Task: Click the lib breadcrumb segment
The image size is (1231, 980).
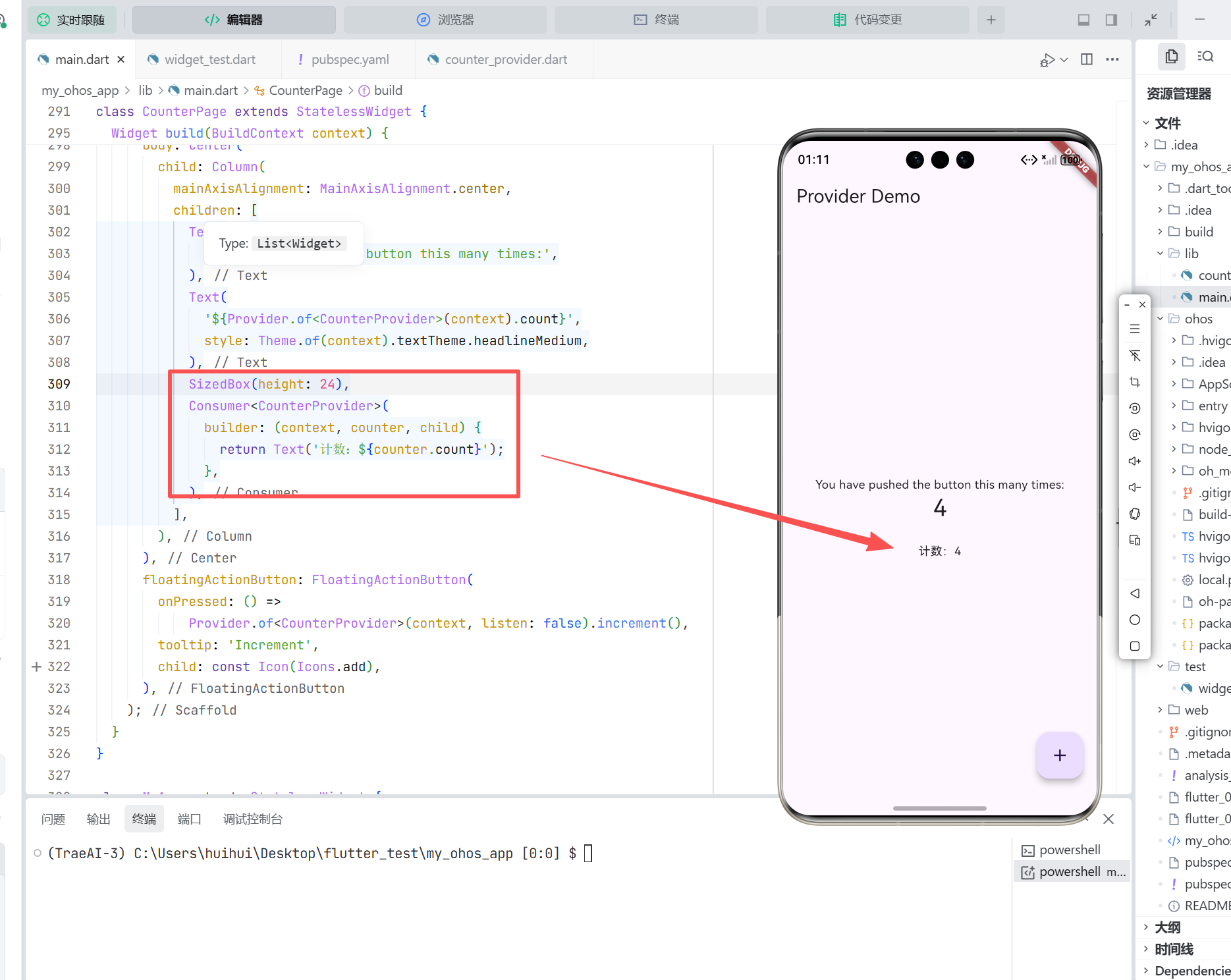Action: tap(146, 90)
